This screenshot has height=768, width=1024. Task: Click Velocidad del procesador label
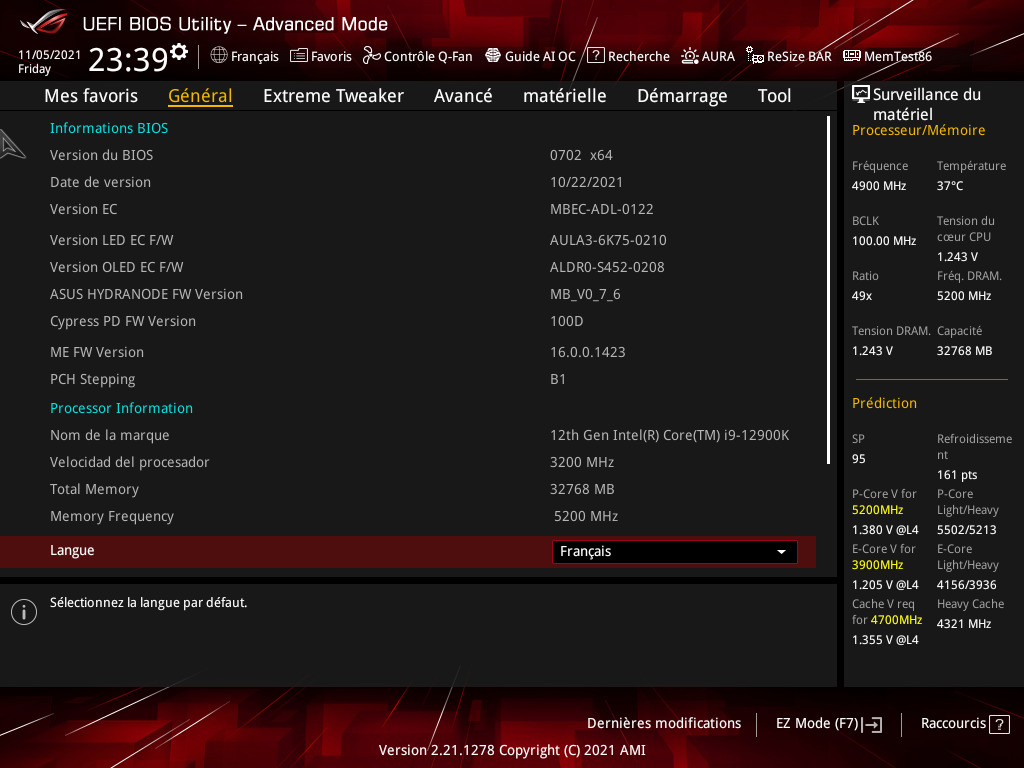click(x=129, y=462)
